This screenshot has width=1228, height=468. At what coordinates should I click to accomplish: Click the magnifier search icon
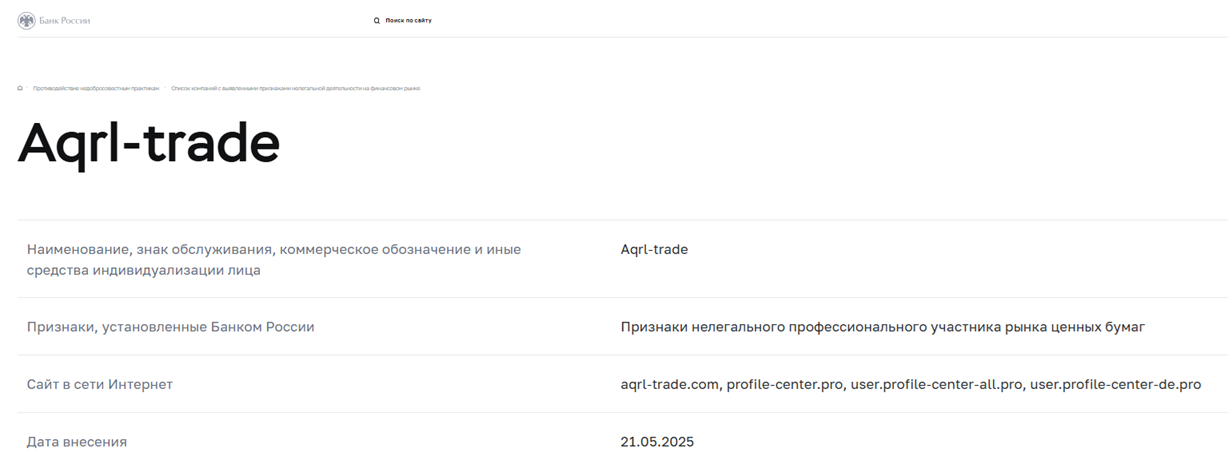point(377,20)
